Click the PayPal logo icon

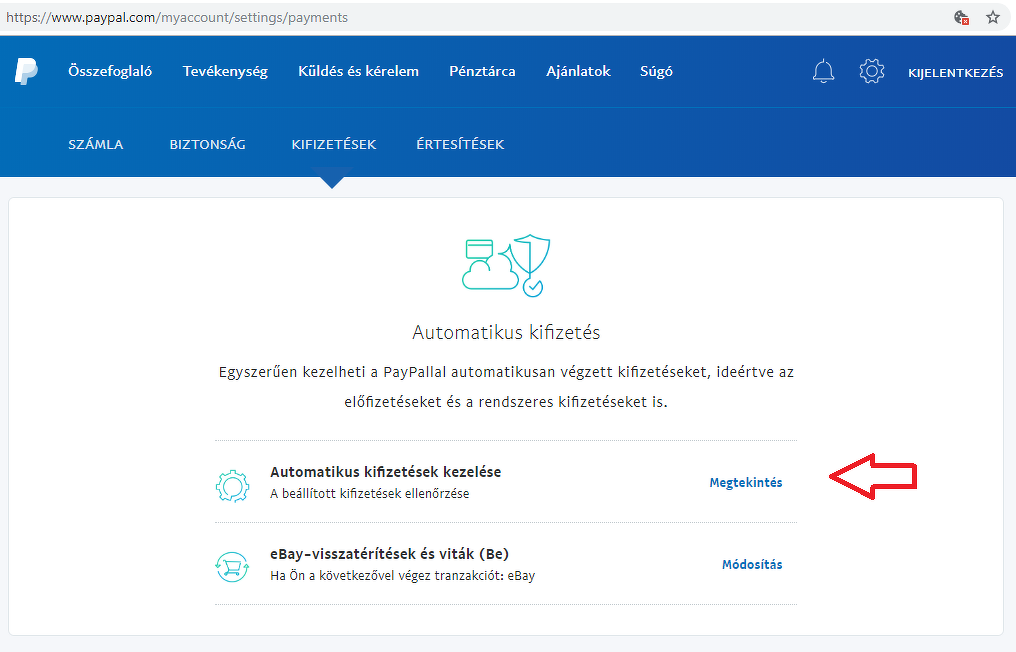coord(27,71)
